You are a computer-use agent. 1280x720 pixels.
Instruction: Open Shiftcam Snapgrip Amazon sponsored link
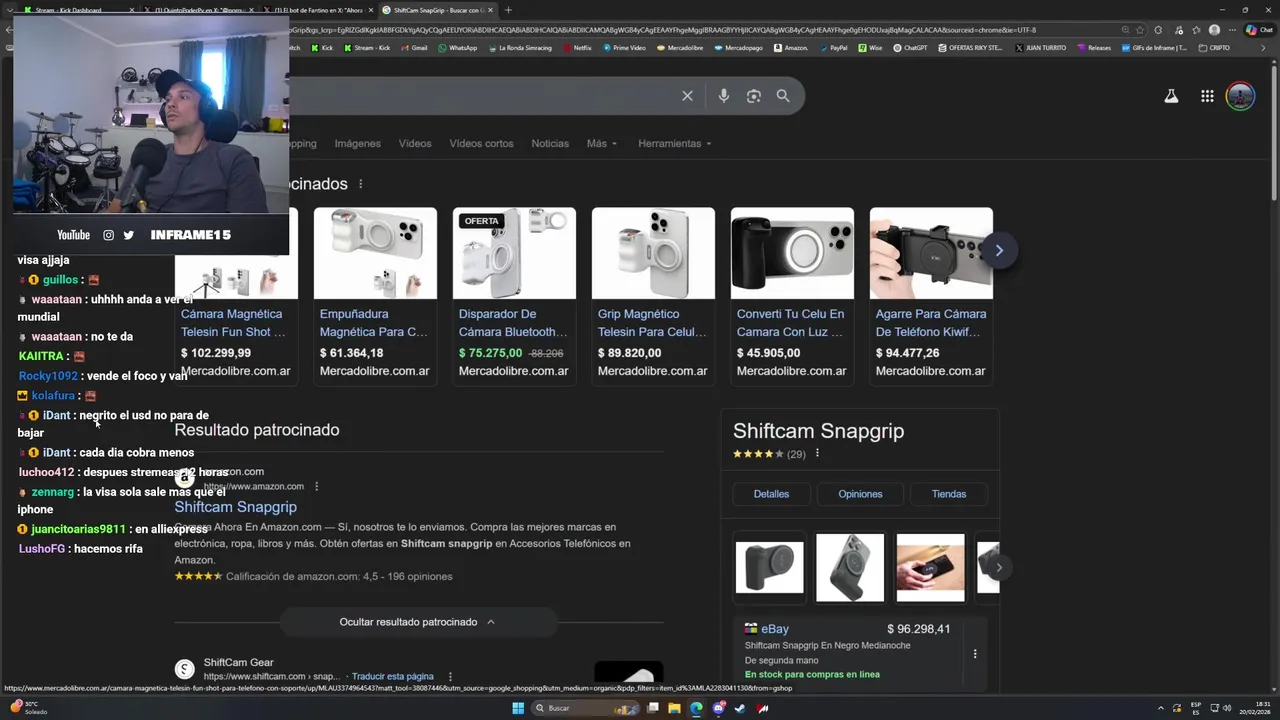[236, 507]
